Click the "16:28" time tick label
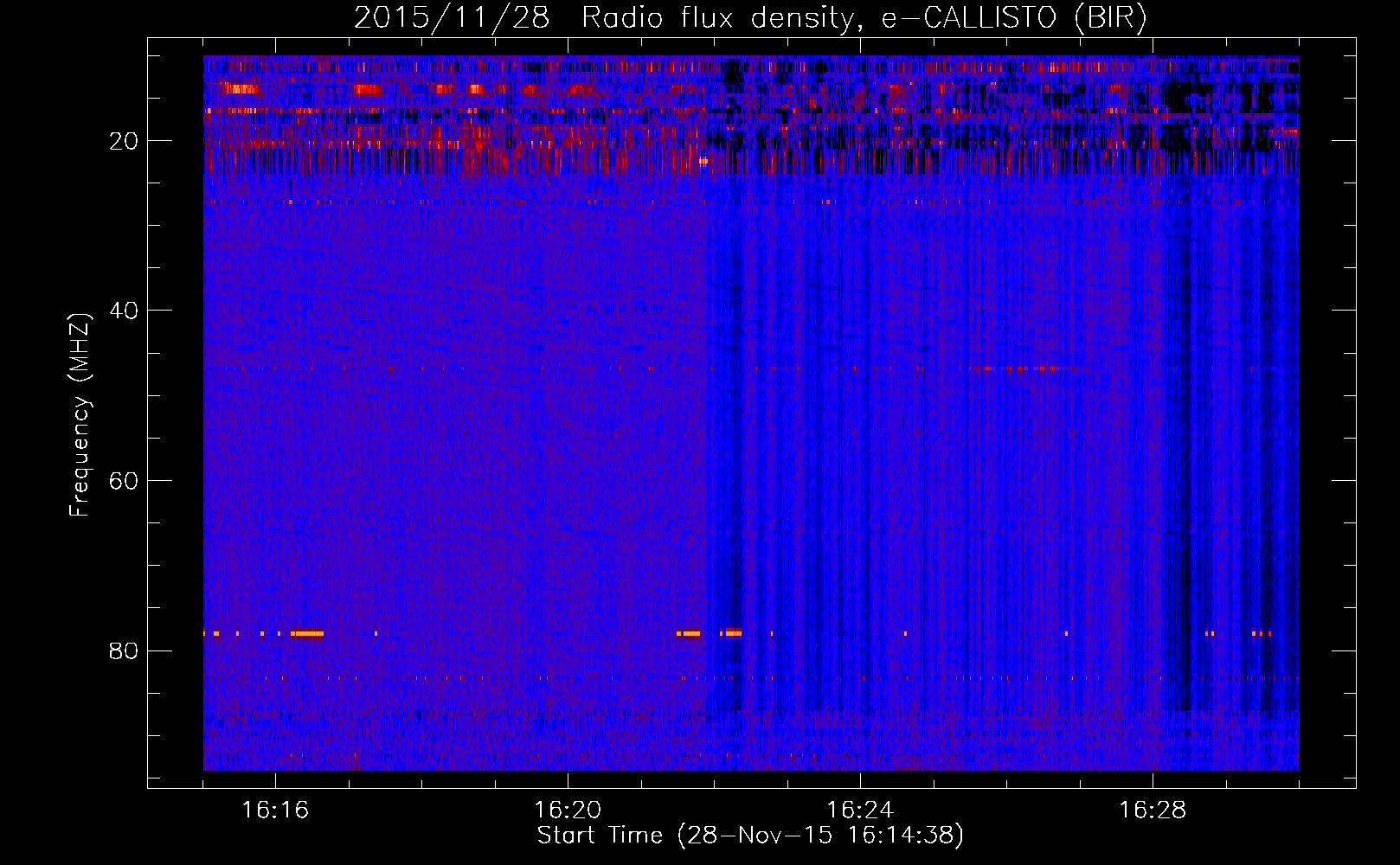This screenshot has height=865, width=1400. click(x=1153, y=811)
